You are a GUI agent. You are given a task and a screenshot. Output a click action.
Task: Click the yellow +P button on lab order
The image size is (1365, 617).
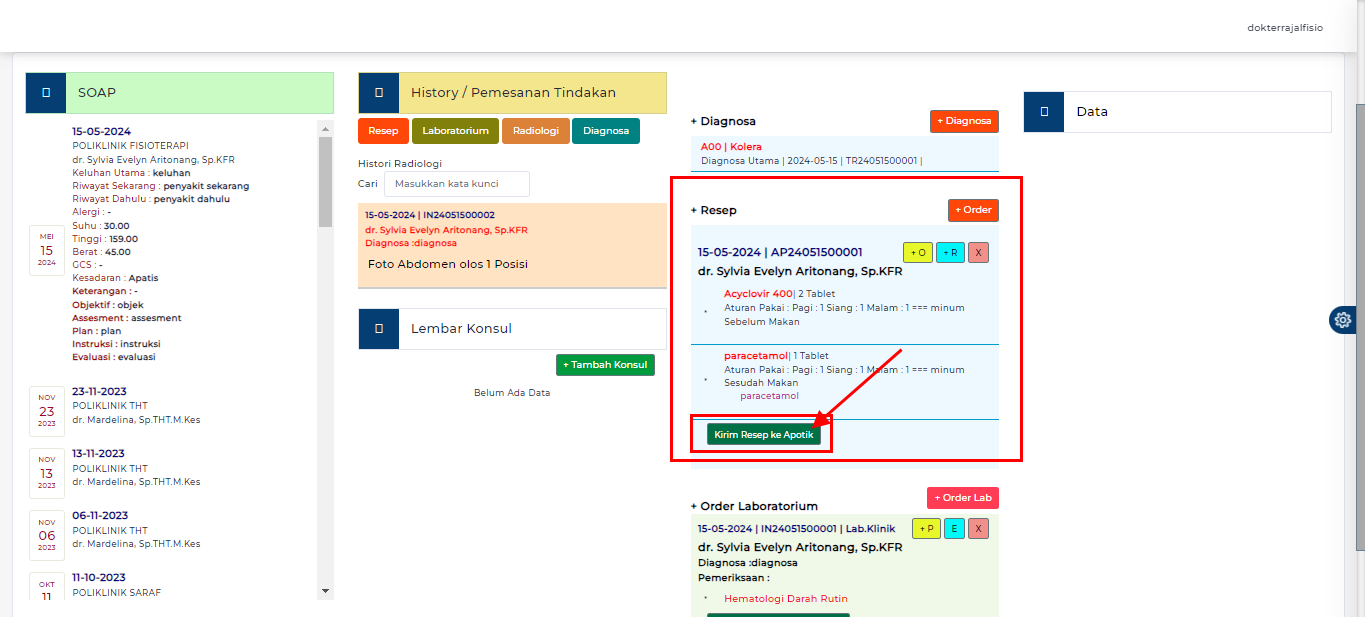tap(926, 529)
